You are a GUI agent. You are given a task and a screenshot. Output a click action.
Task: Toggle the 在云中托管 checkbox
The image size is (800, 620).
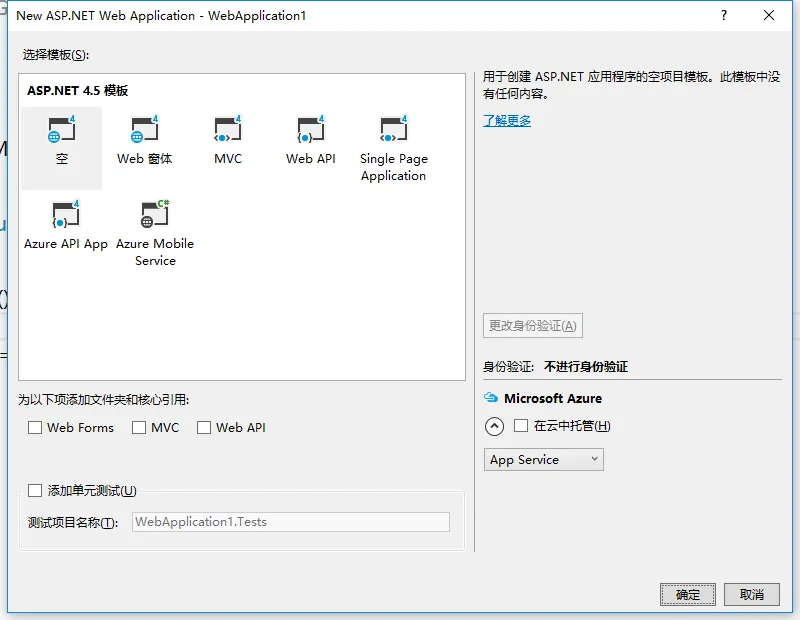click(x=521, y=426)
